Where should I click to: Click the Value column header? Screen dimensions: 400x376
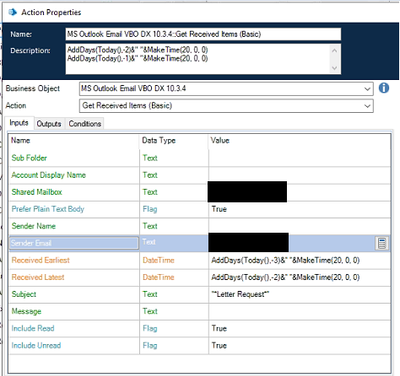coord(220,140)
